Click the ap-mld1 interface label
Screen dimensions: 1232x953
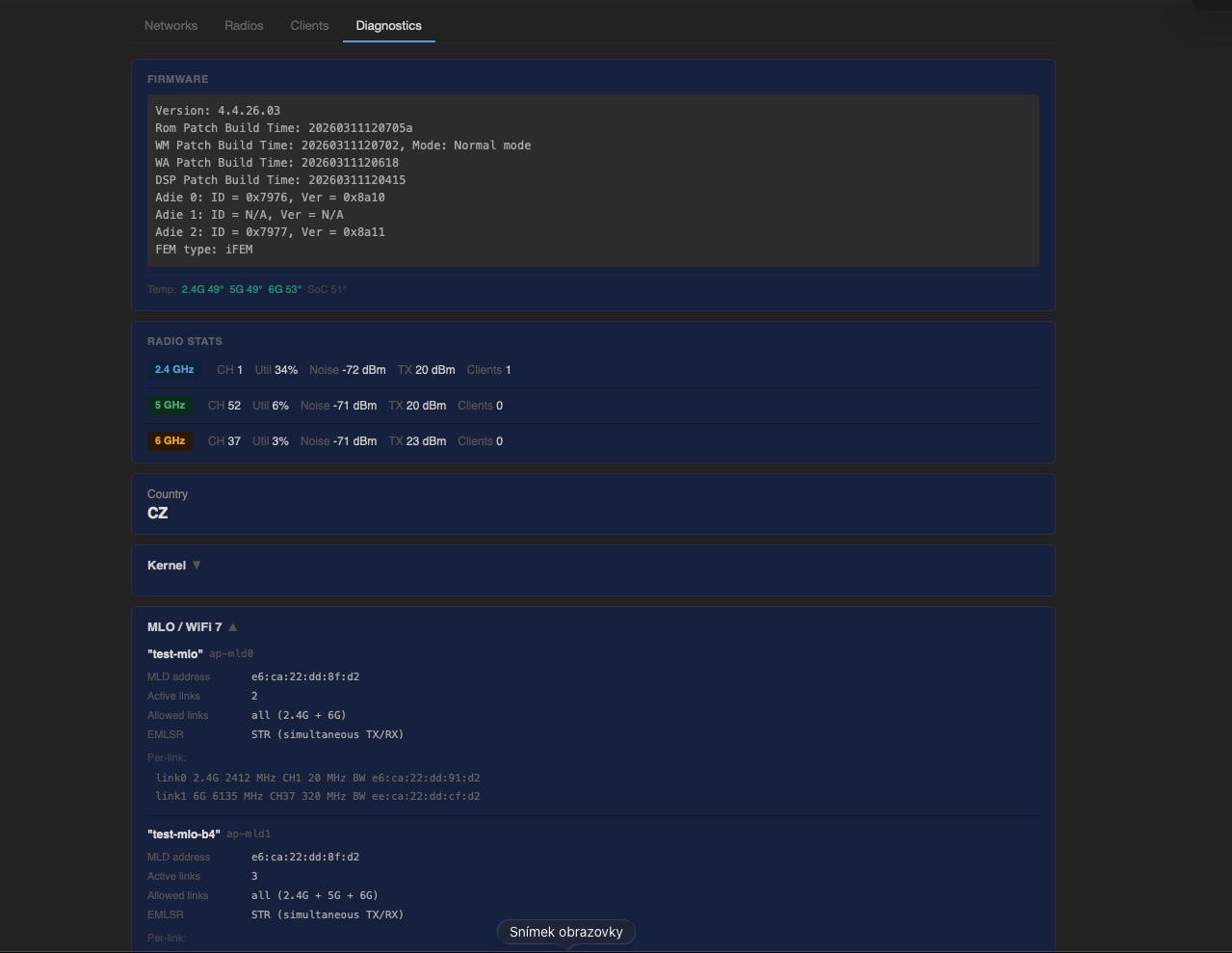coord(249,834)
